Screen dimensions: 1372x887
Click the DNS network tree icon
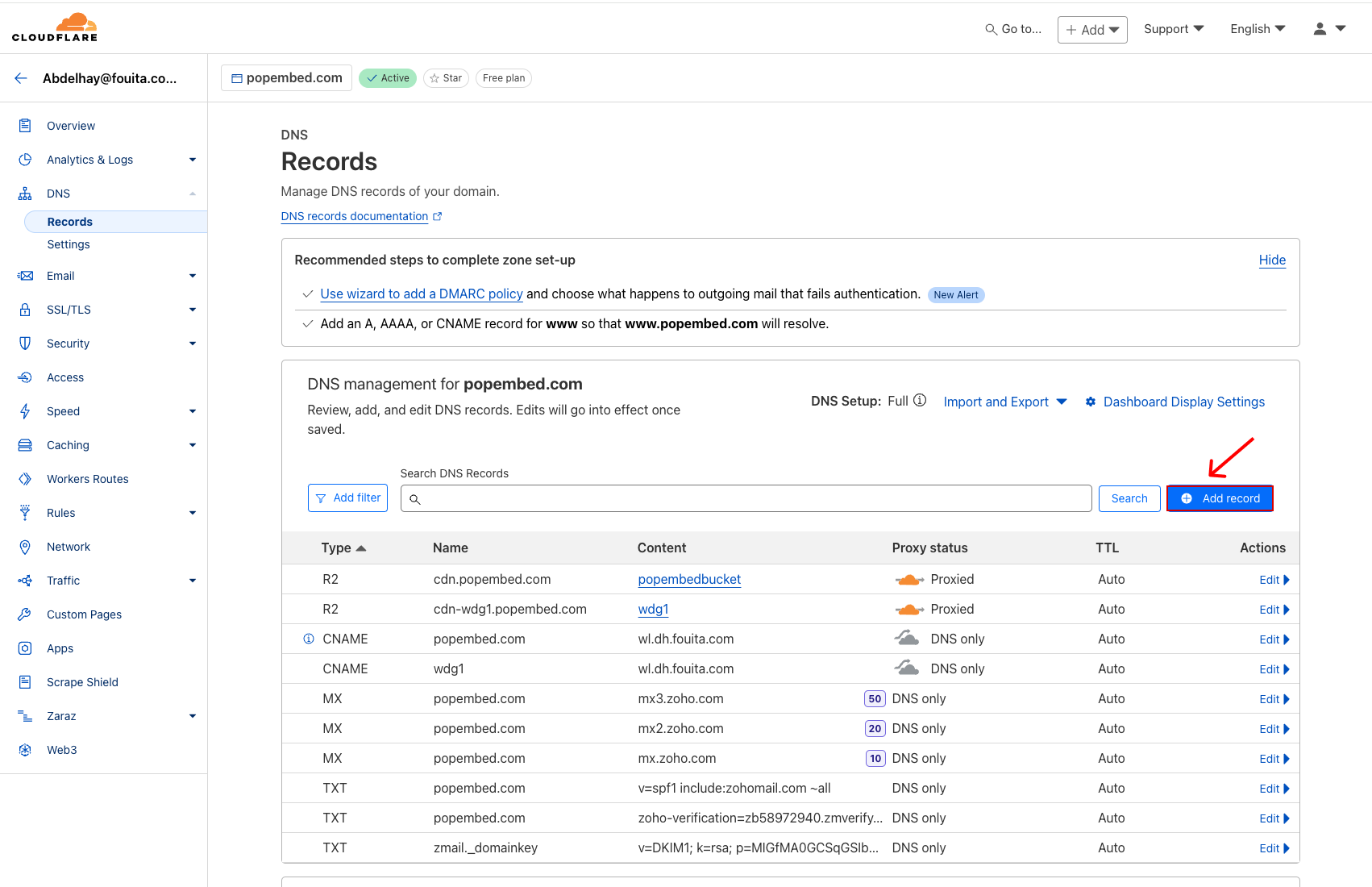tap(25, 194)
